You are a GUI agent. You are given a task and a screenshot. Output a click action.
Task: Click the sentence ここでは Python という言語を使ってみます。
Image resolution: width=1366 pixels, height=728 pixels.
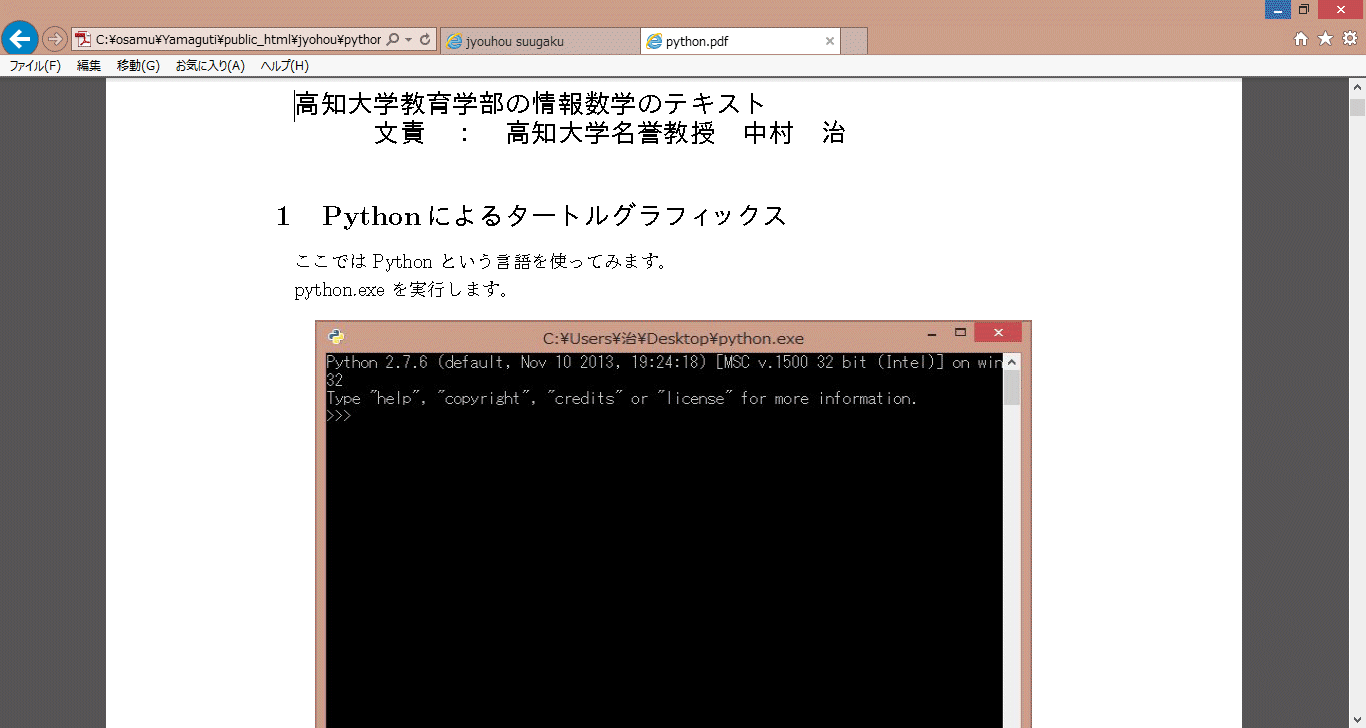point(481,262)
